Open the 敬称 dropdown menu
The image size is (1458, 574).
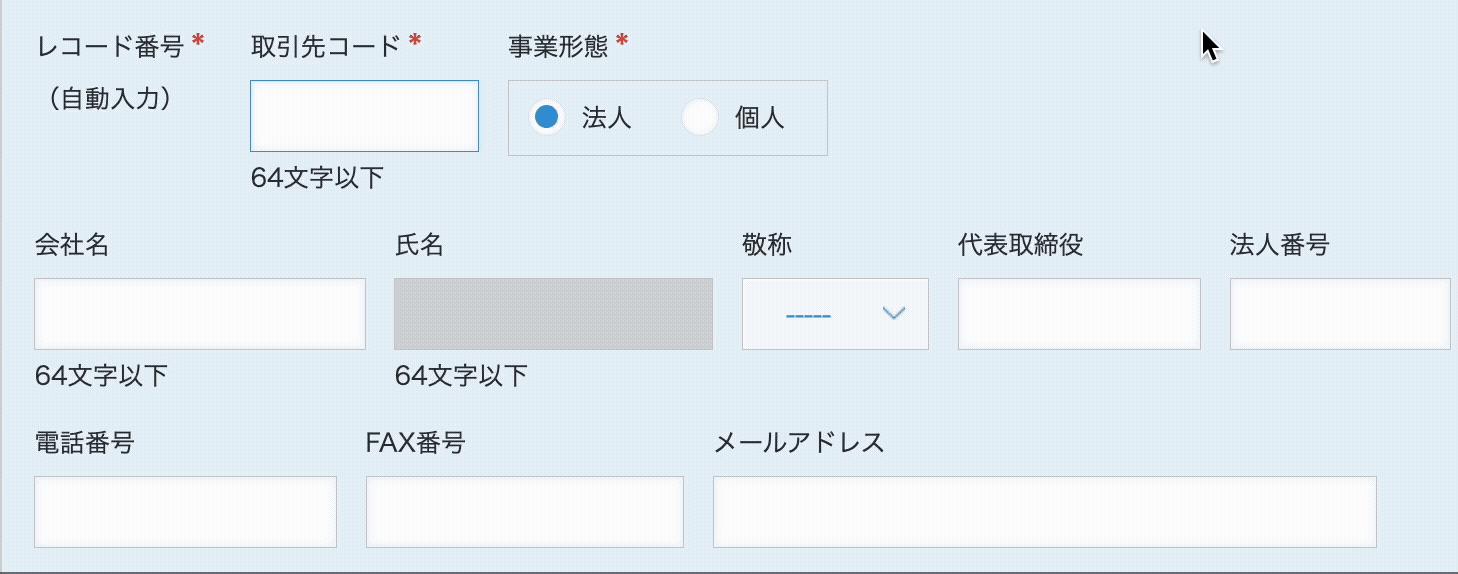pyautogui.click(x=834, y=314)
